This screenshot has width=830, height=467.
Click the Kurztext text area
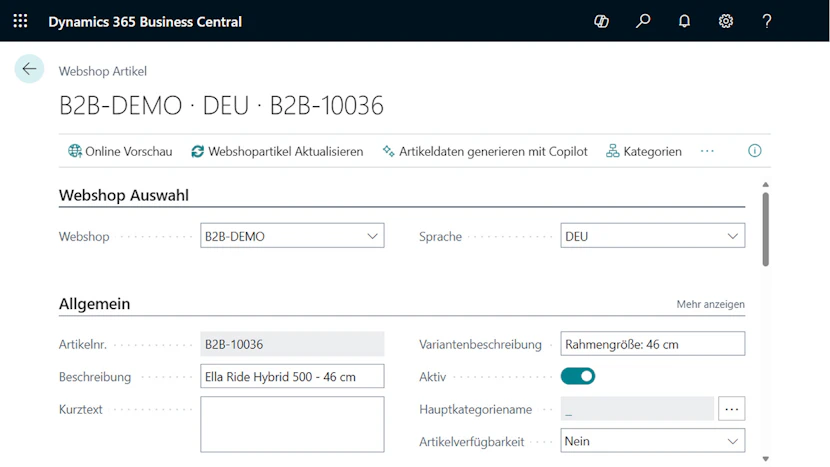pos(292,425)
